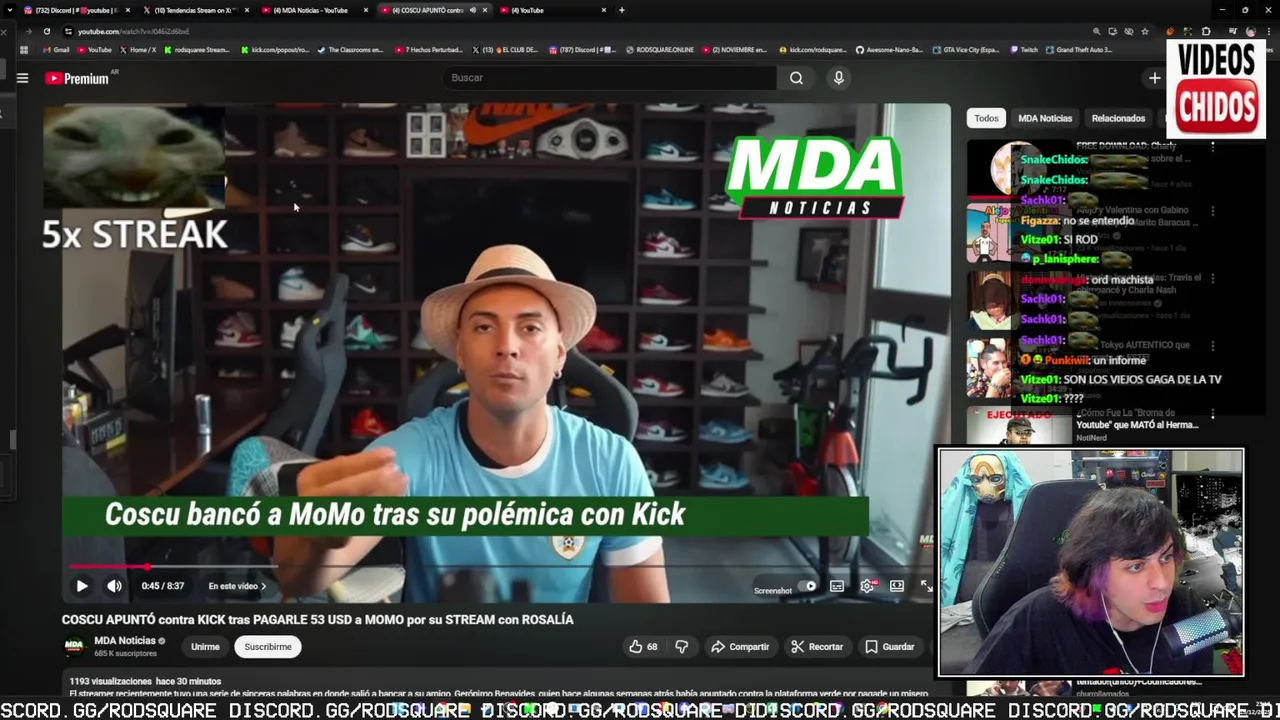This screenshot has height=720, width=1280.
Task: Open the player settings gear
Action: click(x=867, y=587)
